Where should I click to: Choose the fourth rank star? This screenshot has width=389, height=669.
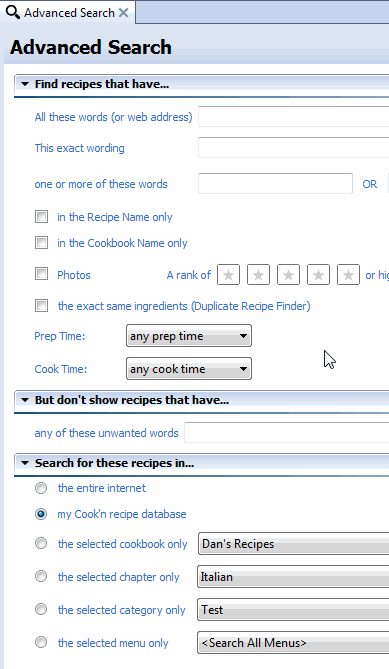click(318, 275)
